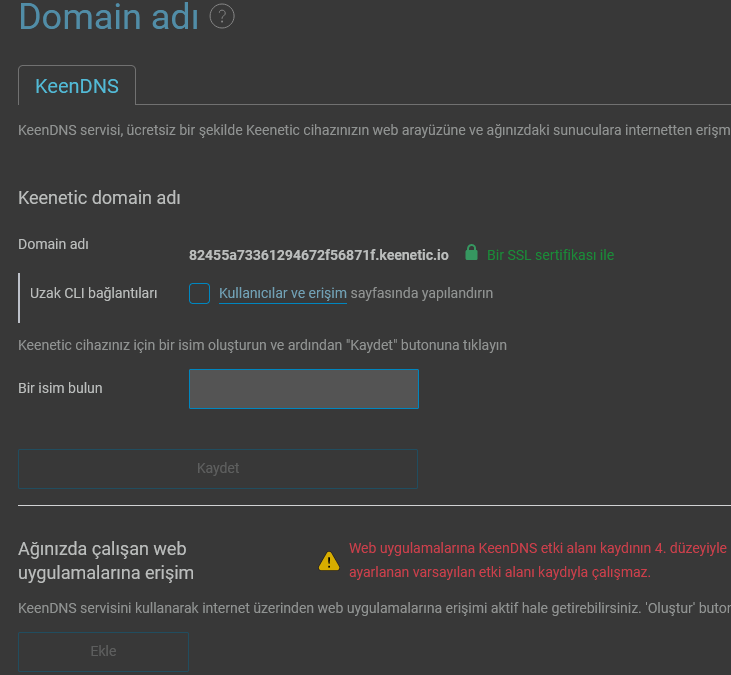
Task: Click the 'Keenetic domain adı' heading
Action: pyautogui.click(x=99, y=198)
